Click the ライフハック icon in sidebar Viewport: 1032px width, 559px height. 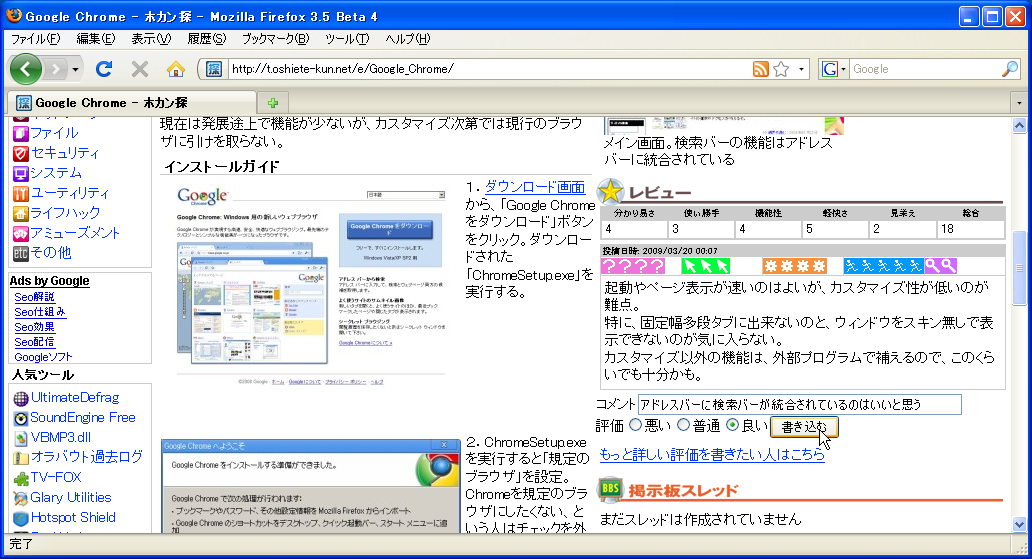tap(20, 213)
